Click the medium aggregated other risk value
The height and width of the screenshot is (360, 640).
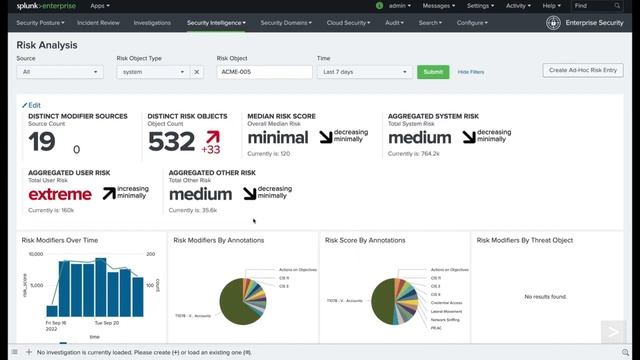(x=200, y=194)
